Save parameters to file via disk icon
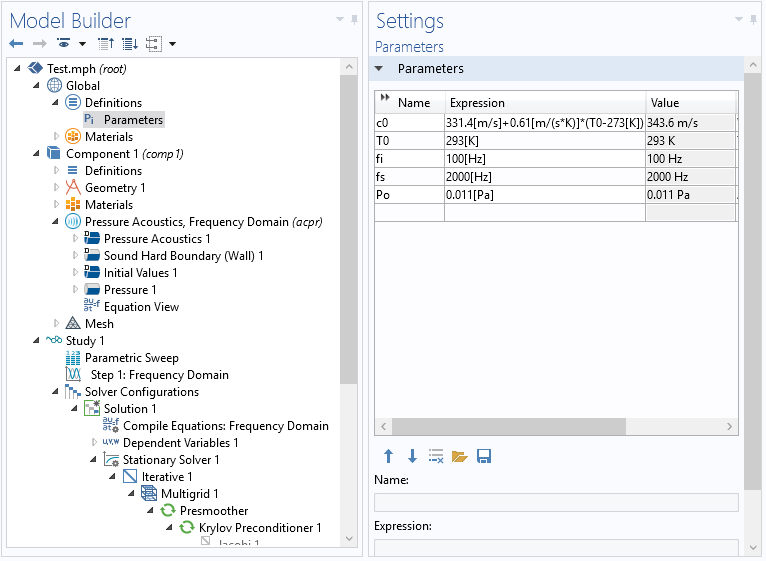The image size is (766, 561). click(x=484, y=456)
